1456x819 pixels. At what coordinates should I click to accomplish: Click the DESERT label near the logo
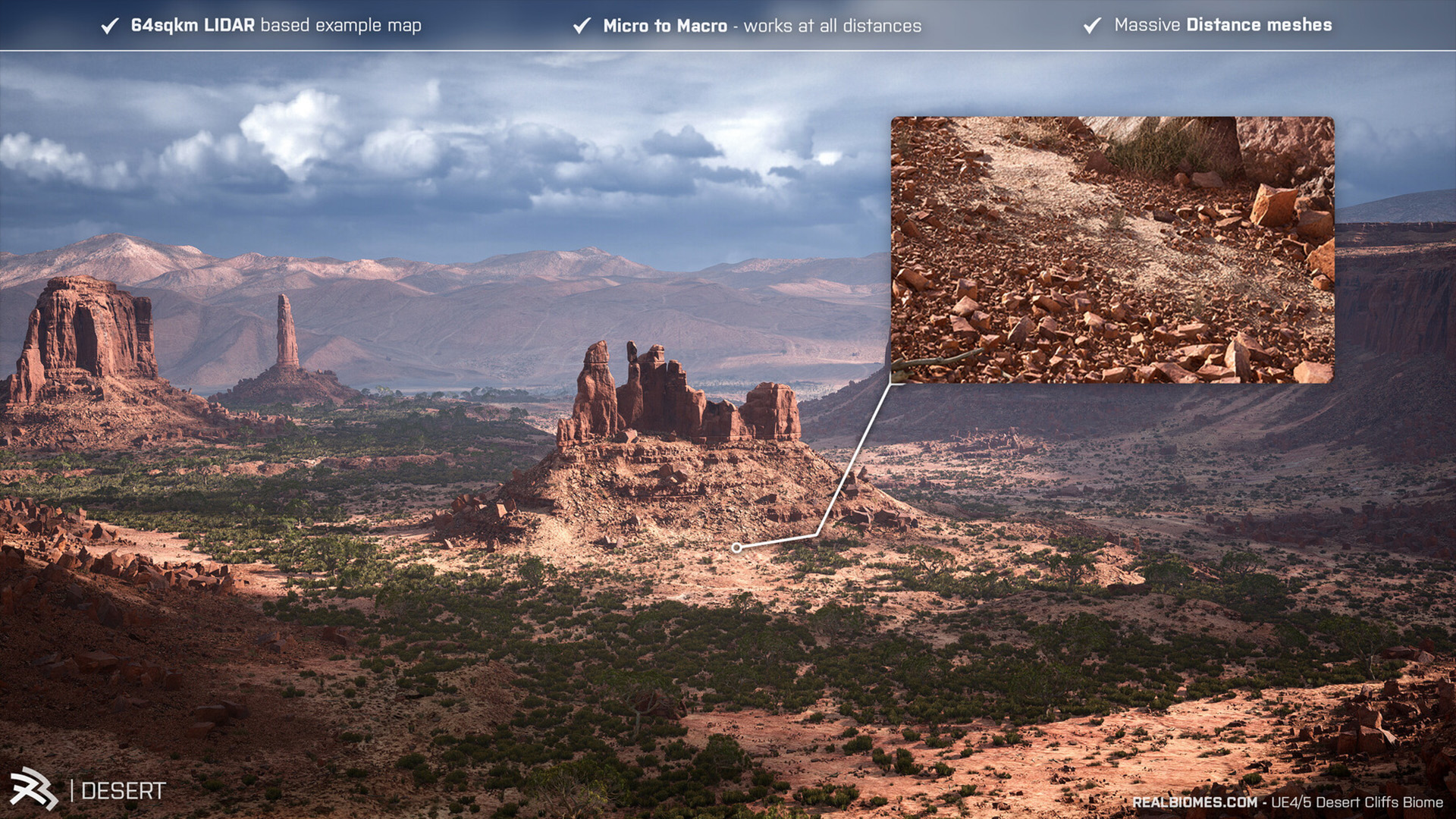tap(123, 791)
